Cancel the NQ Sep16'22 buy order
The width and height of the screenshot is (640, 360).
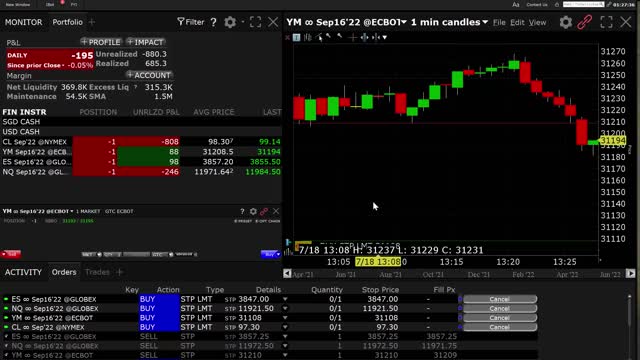500,309
